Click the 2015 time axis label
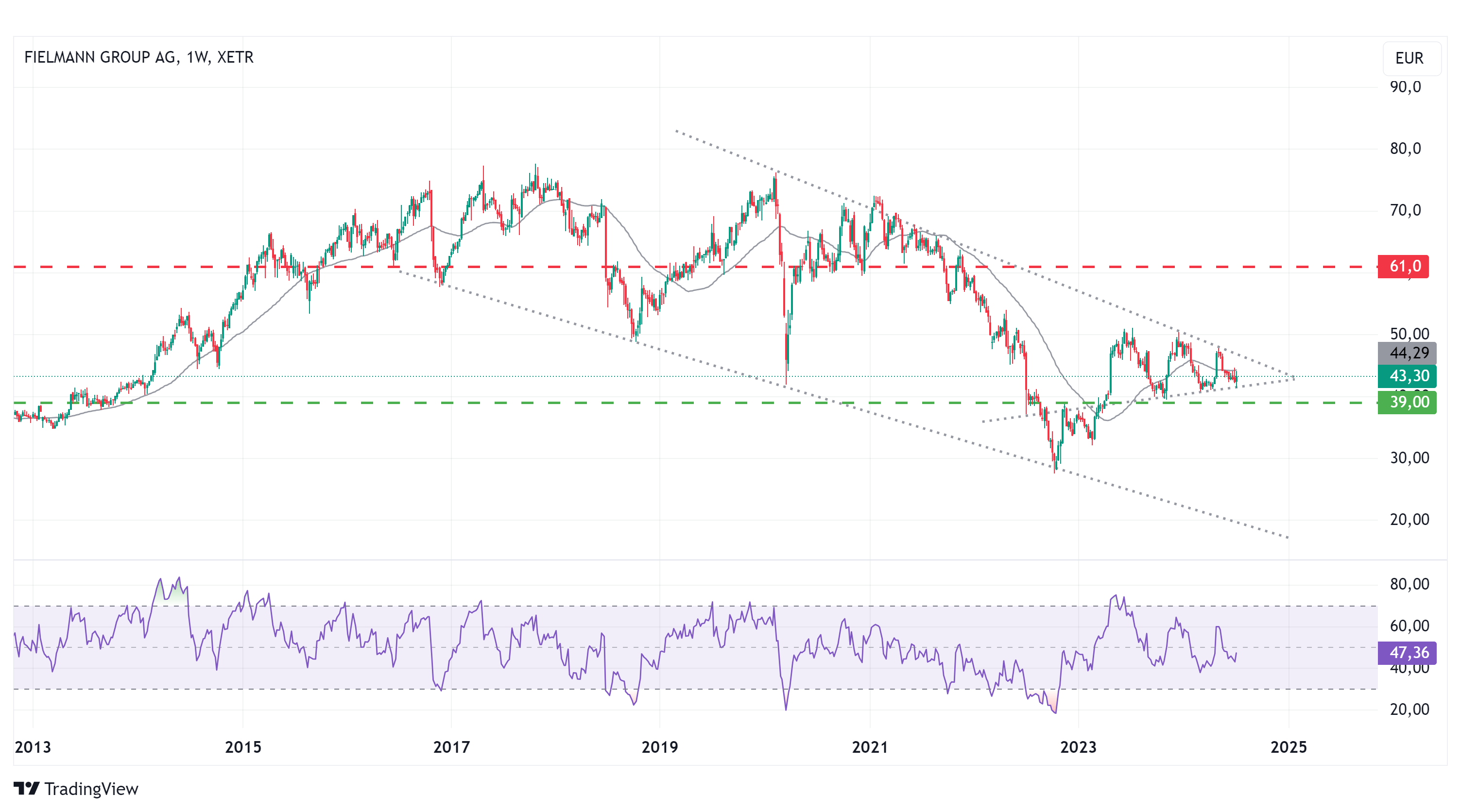The height and width of the screenshot is (812, 1461). coord(243,747)
